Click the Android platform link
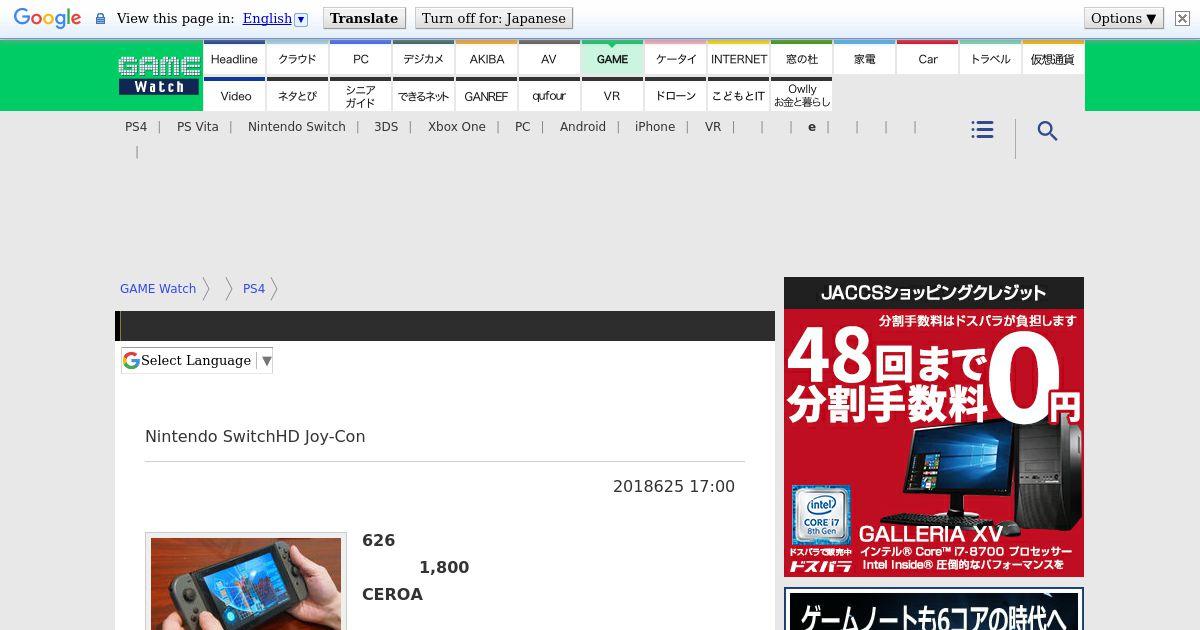1200x630 pixels. click(583, 127)
